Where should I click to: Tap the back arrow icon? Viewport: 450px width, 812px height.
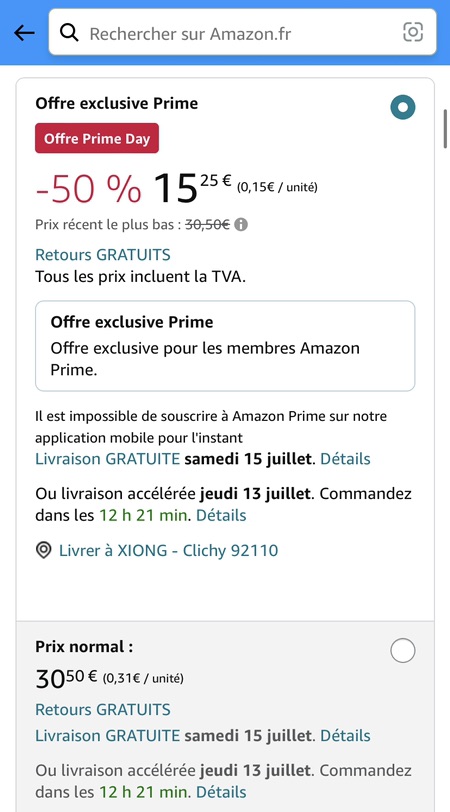pyautogui.click(x=24, y=33)
